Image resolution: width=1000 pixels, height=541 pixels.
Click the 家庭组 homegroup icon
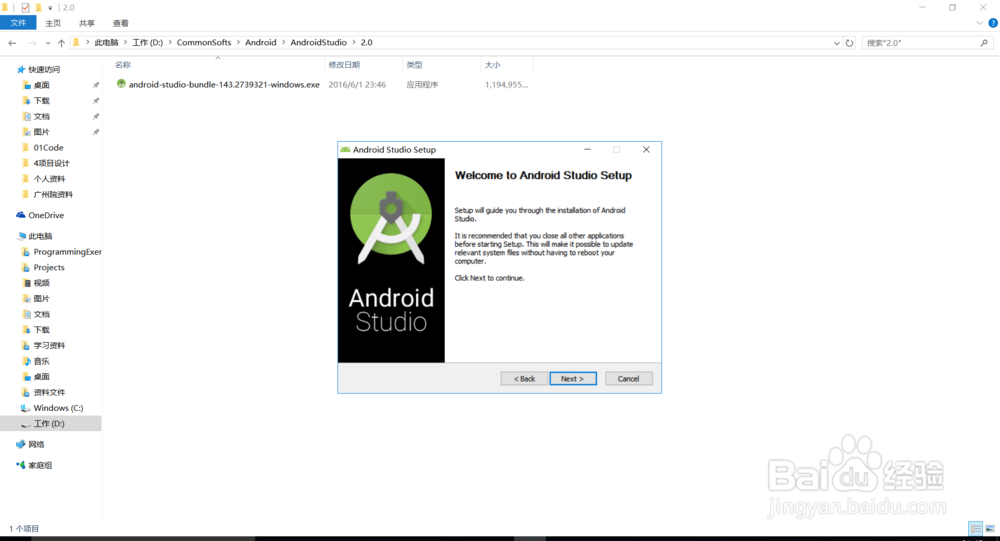[20, 465]
